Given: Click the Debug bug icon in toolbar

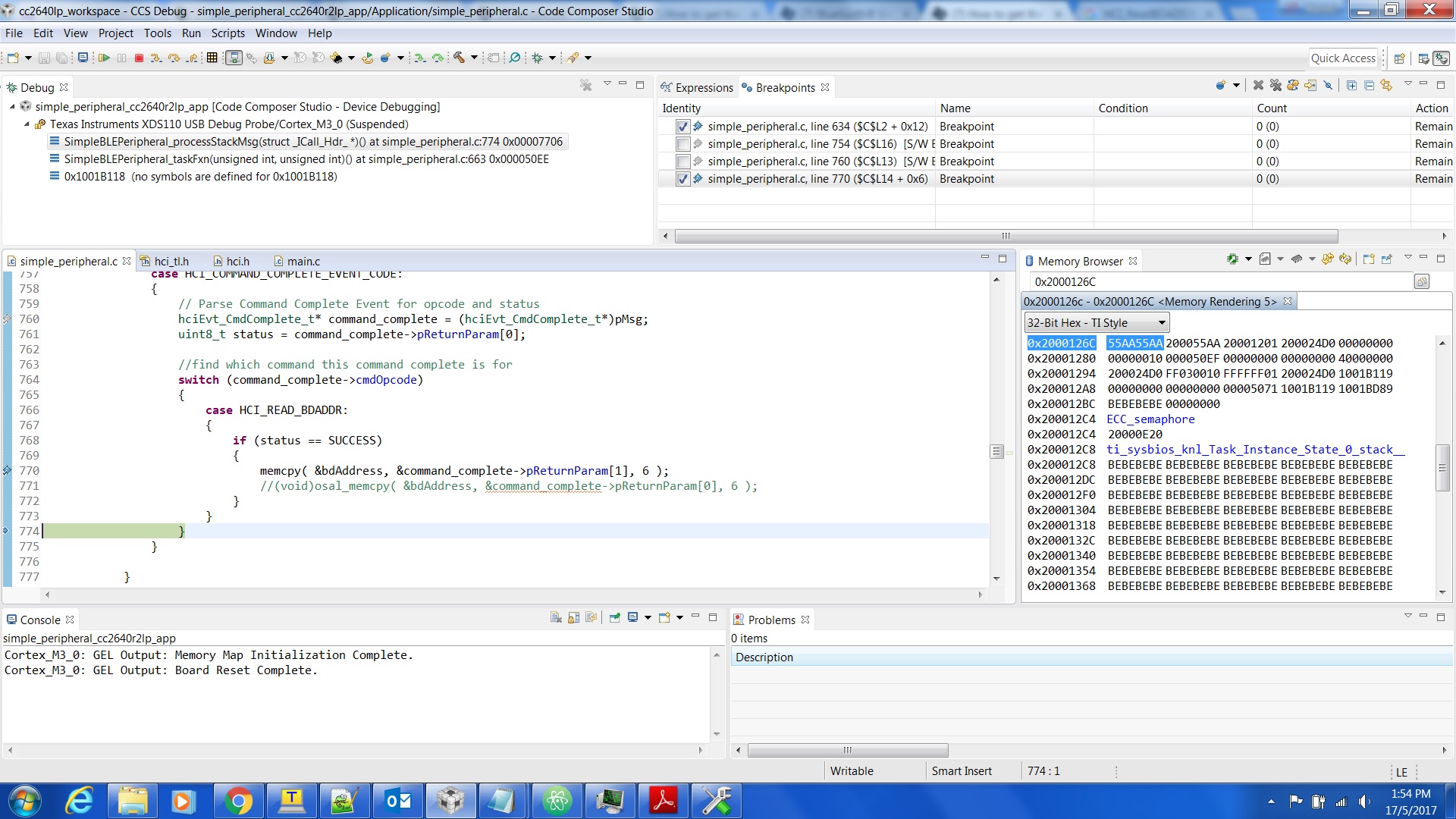Looking at the screenshot, I should (538, 58).
